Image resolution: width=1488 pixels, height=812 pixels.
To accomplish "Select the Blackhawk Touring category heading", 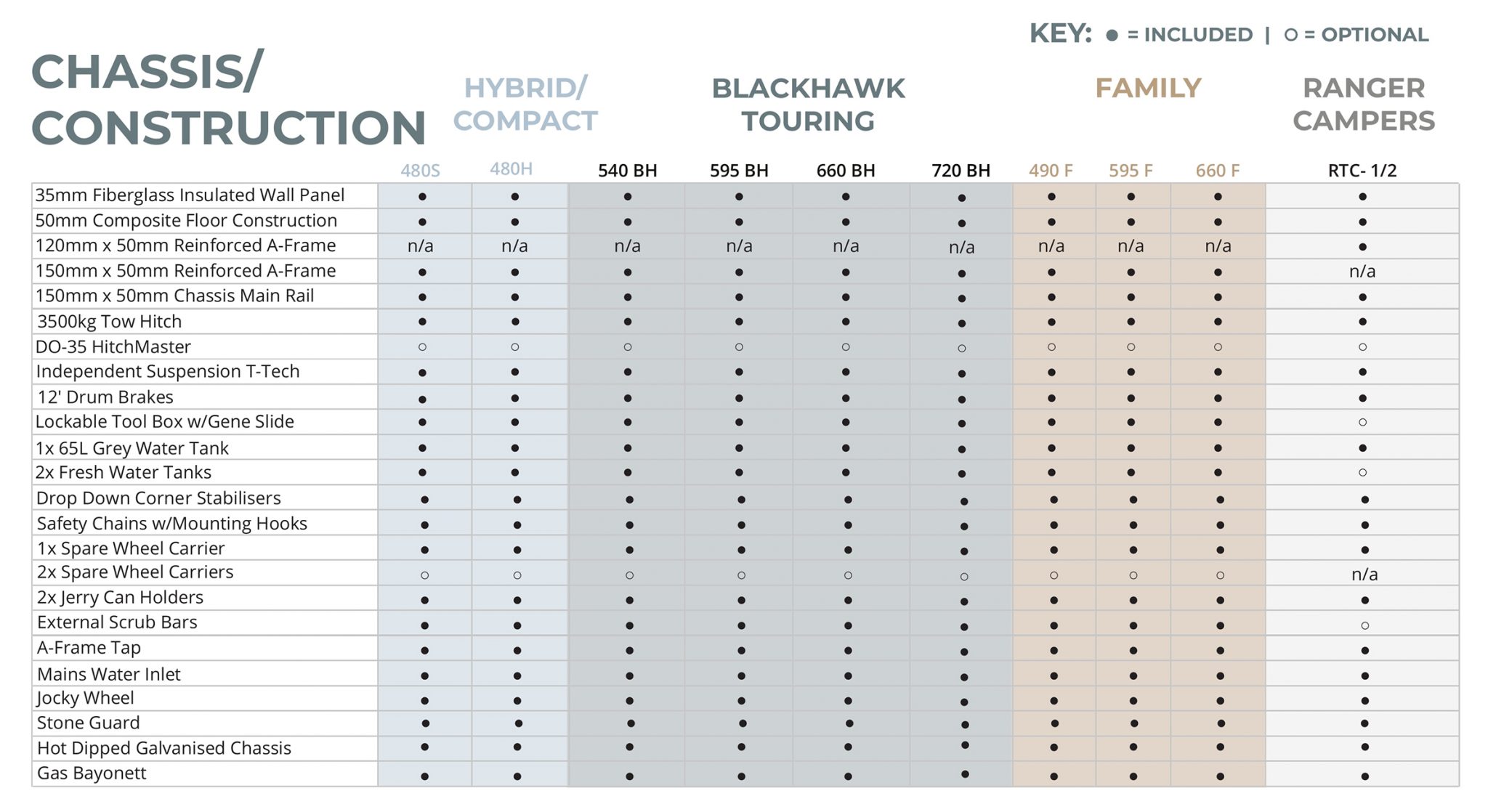I will click(808, 105).
